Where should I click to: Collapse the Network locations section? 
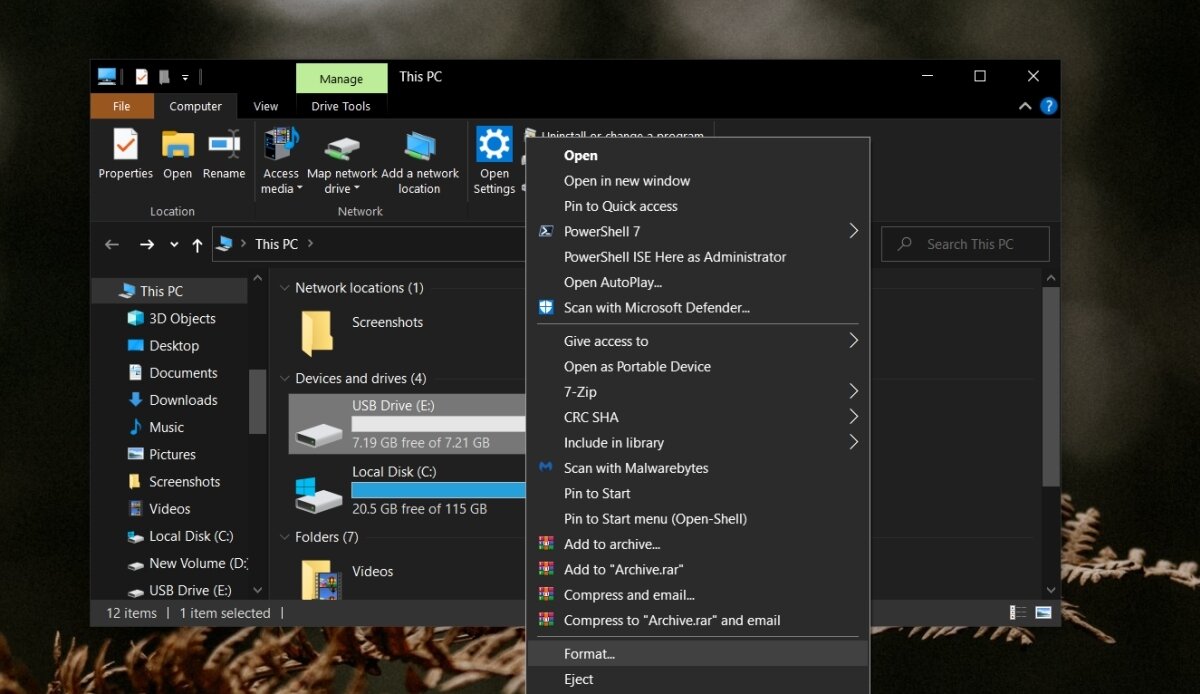point(284,287)
